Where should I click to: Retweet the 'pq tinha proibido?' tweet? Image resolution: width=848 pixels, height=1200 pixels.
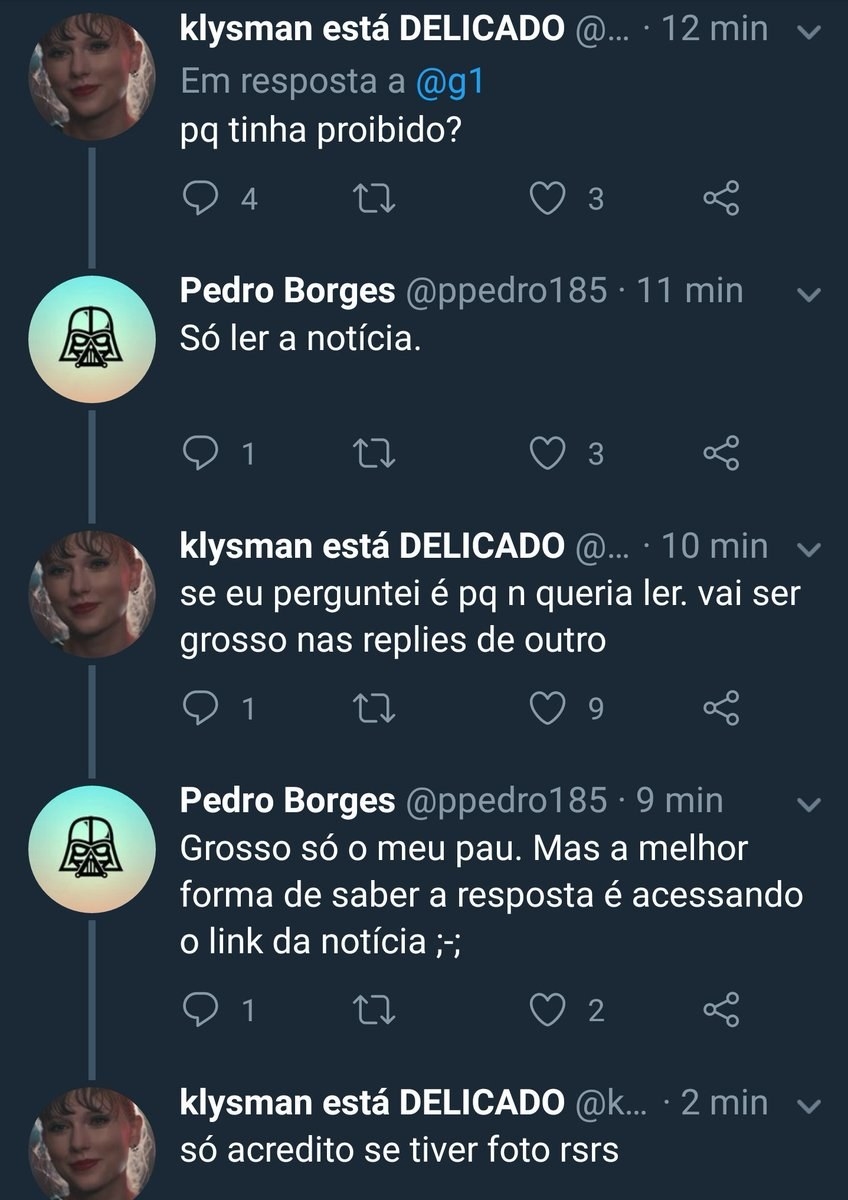[x=377, y=199]
